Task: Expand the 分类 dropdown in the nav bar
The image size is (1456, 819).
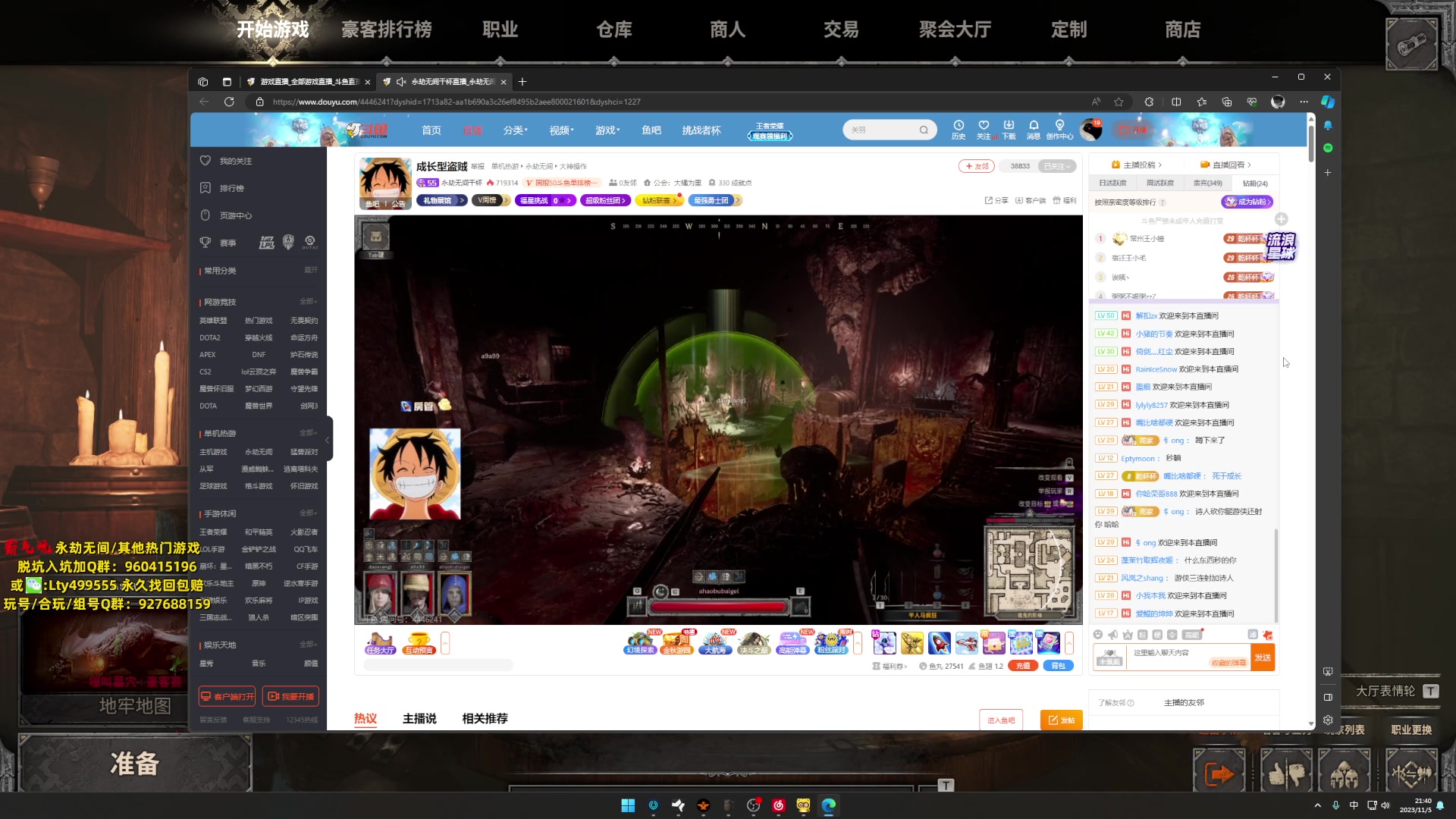Action: (516, 130)
